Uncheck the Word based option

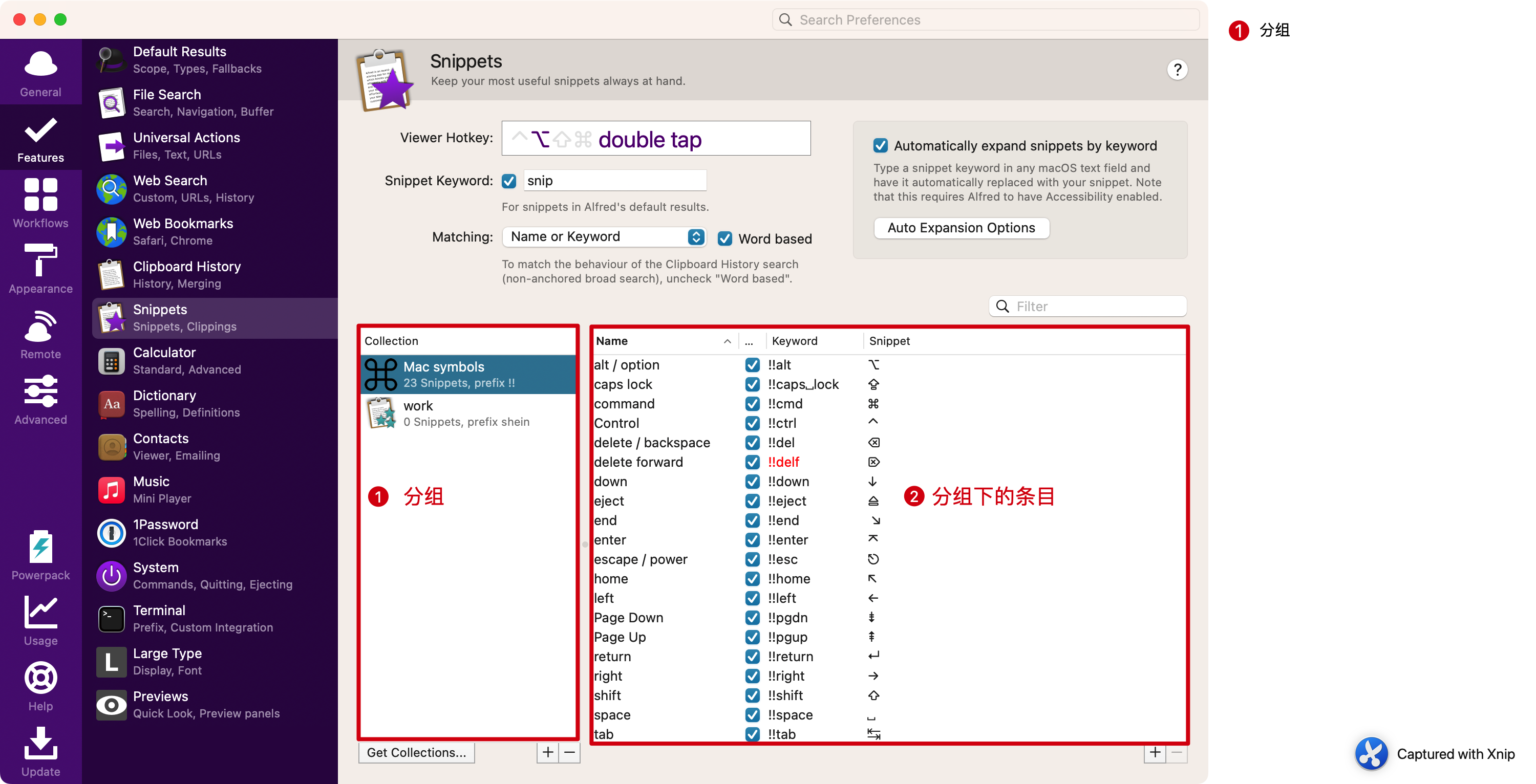pos(724,238)
